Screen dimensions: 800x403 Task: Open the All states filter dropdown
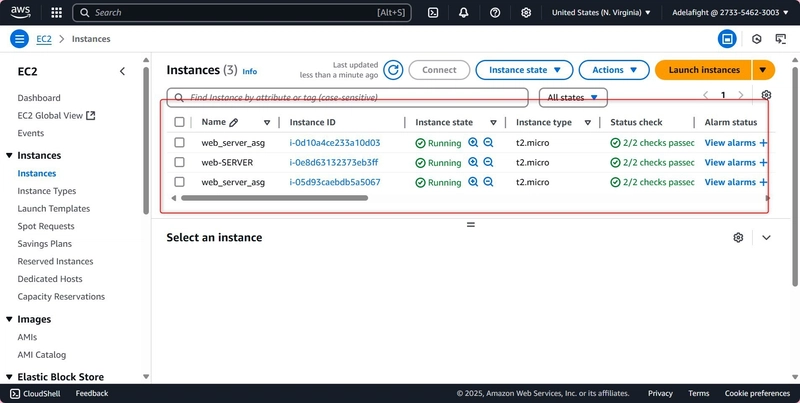573,97
